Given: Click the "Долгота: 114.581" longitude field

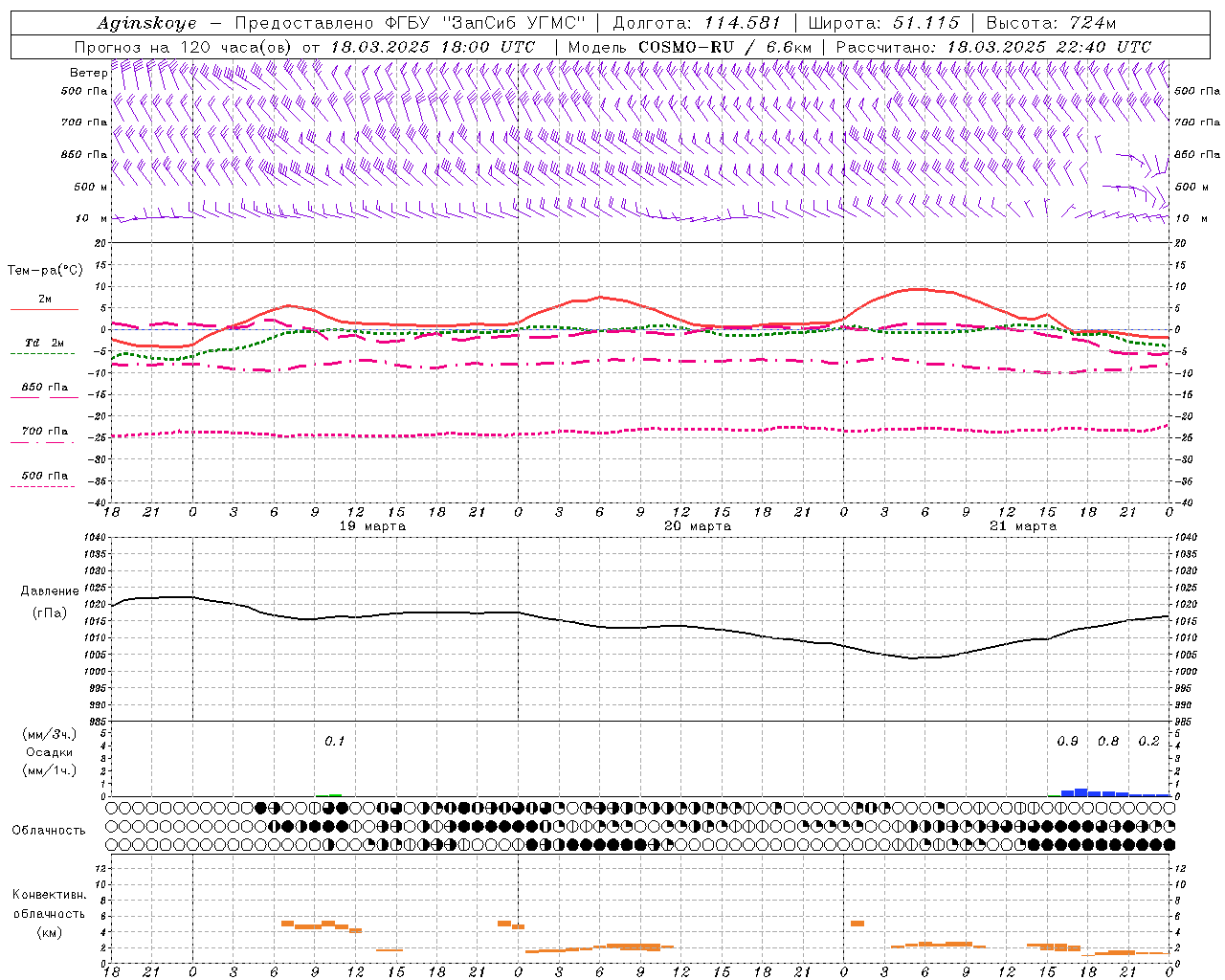Looking at the screenshot, I should click(697, 23).
